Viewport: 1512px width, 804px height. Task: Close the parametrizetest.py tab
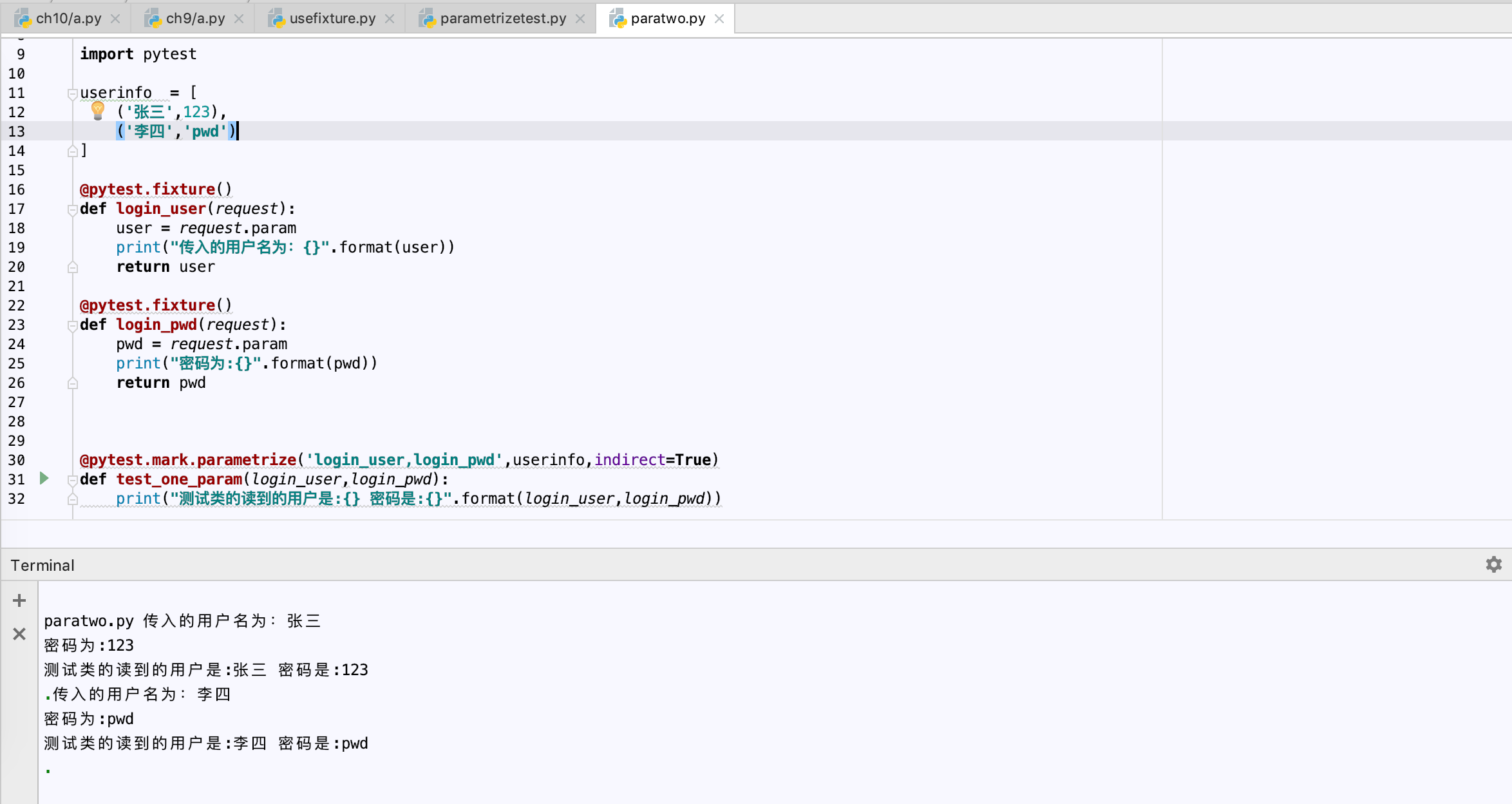tap(580, 19)
